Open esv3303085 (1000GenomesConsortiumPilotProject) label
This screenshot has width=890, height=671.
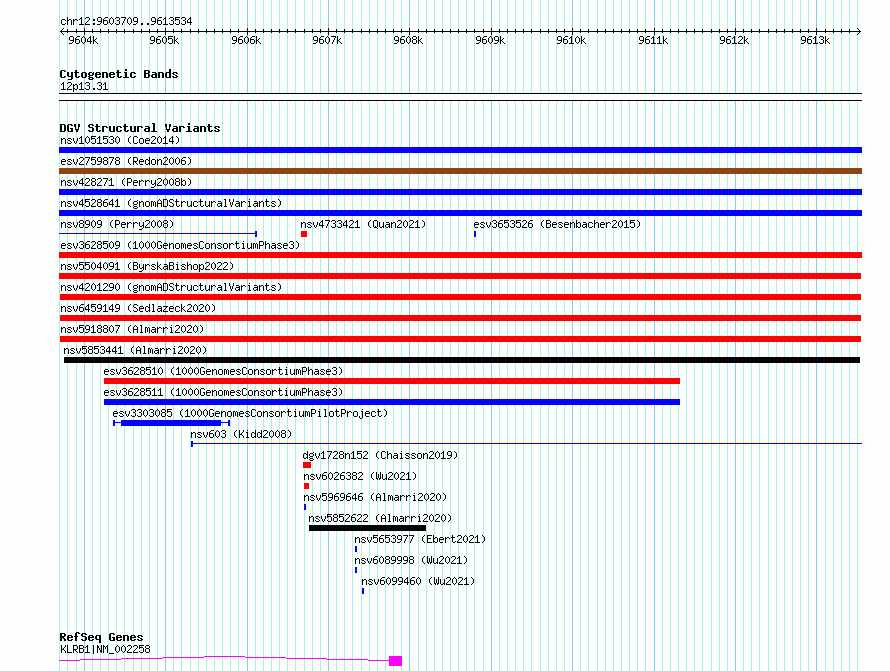click(250, 413)
